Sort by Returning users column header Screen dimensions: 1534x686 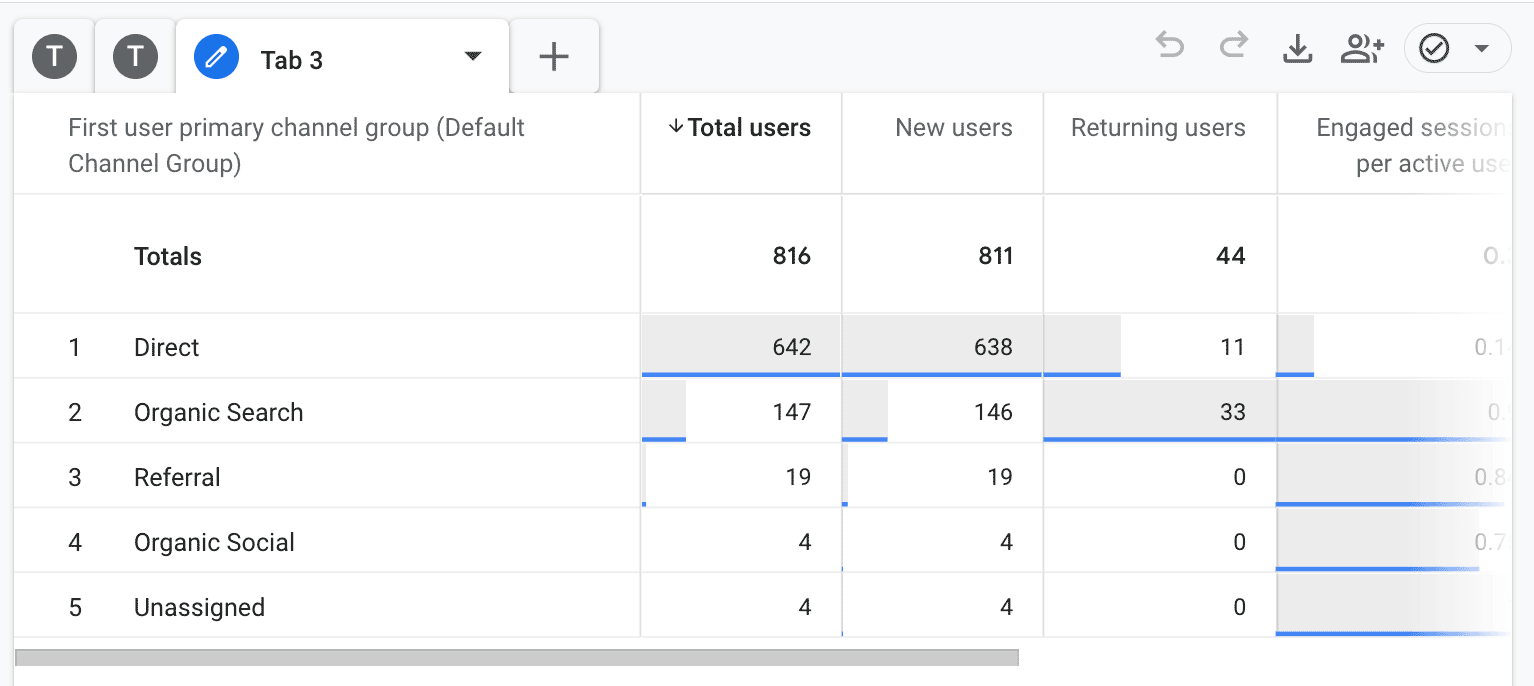[x=1157, y=128]
